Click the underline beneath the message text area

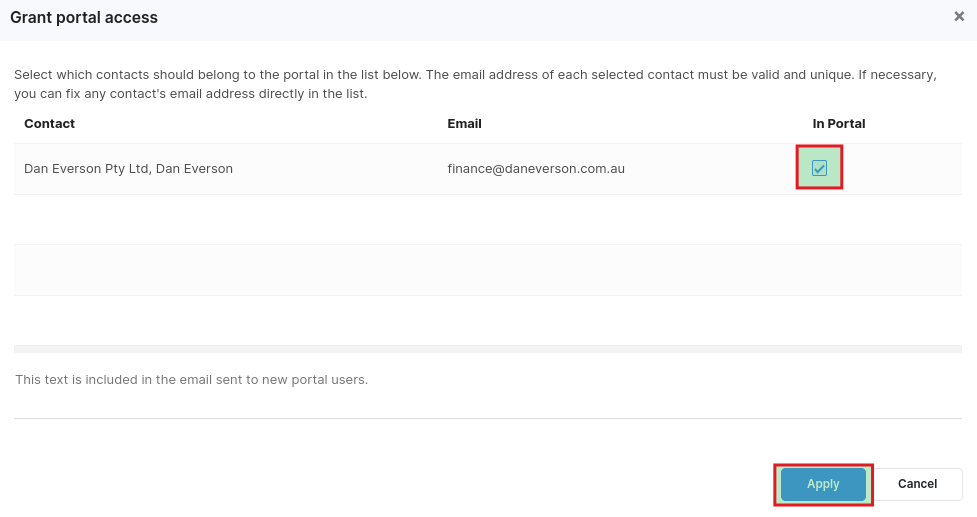coord(488,418)
